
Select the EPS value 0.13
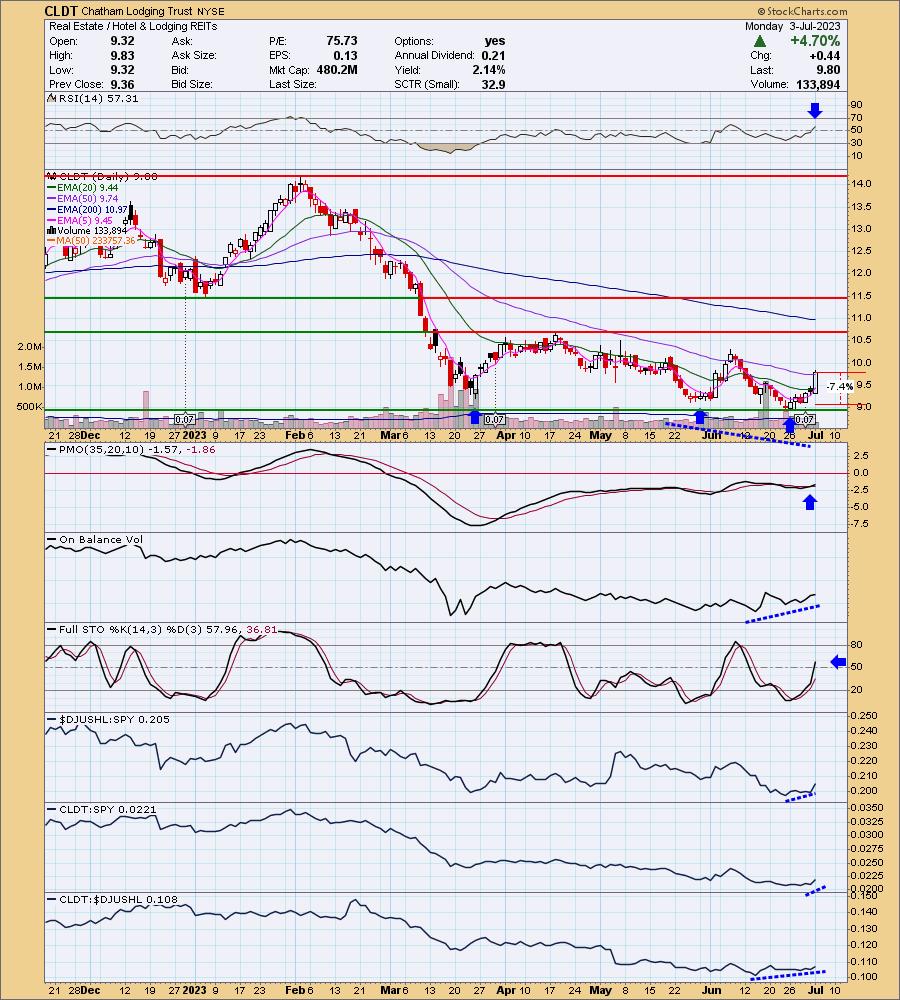click(x=345, y=55)
